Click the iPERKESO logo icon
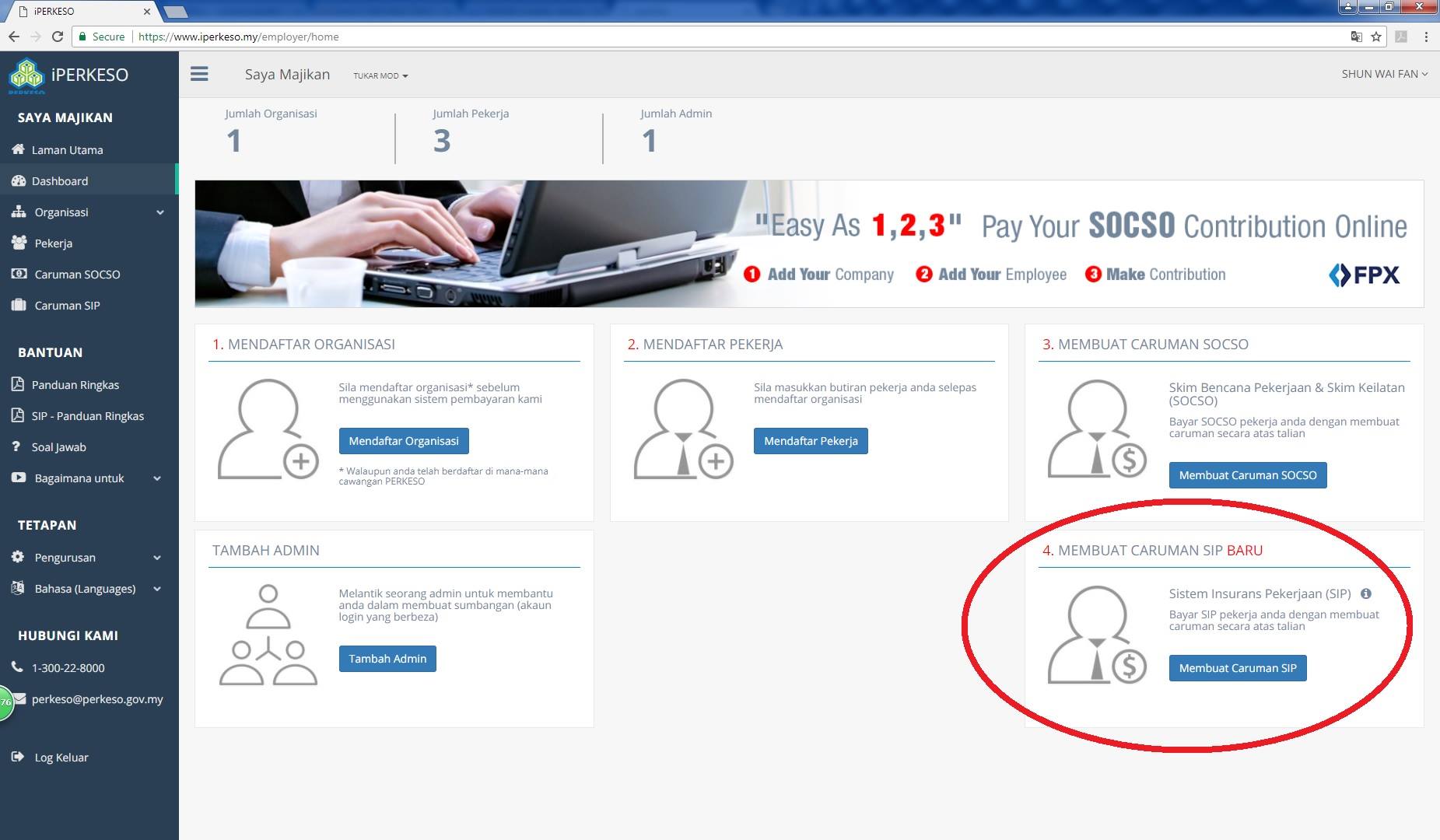Screen dimensions: 1440x840 coord(26,75)
